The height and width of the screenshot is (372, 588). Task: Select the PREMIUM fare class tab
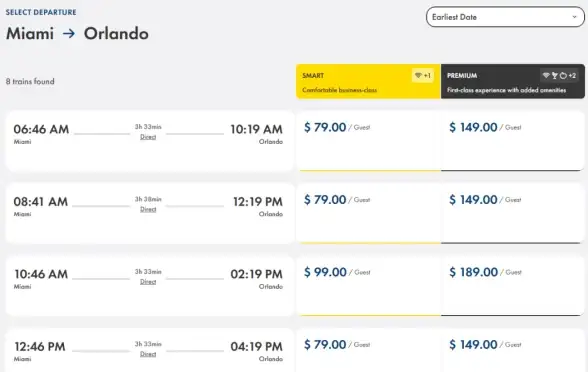click(513, 81)
